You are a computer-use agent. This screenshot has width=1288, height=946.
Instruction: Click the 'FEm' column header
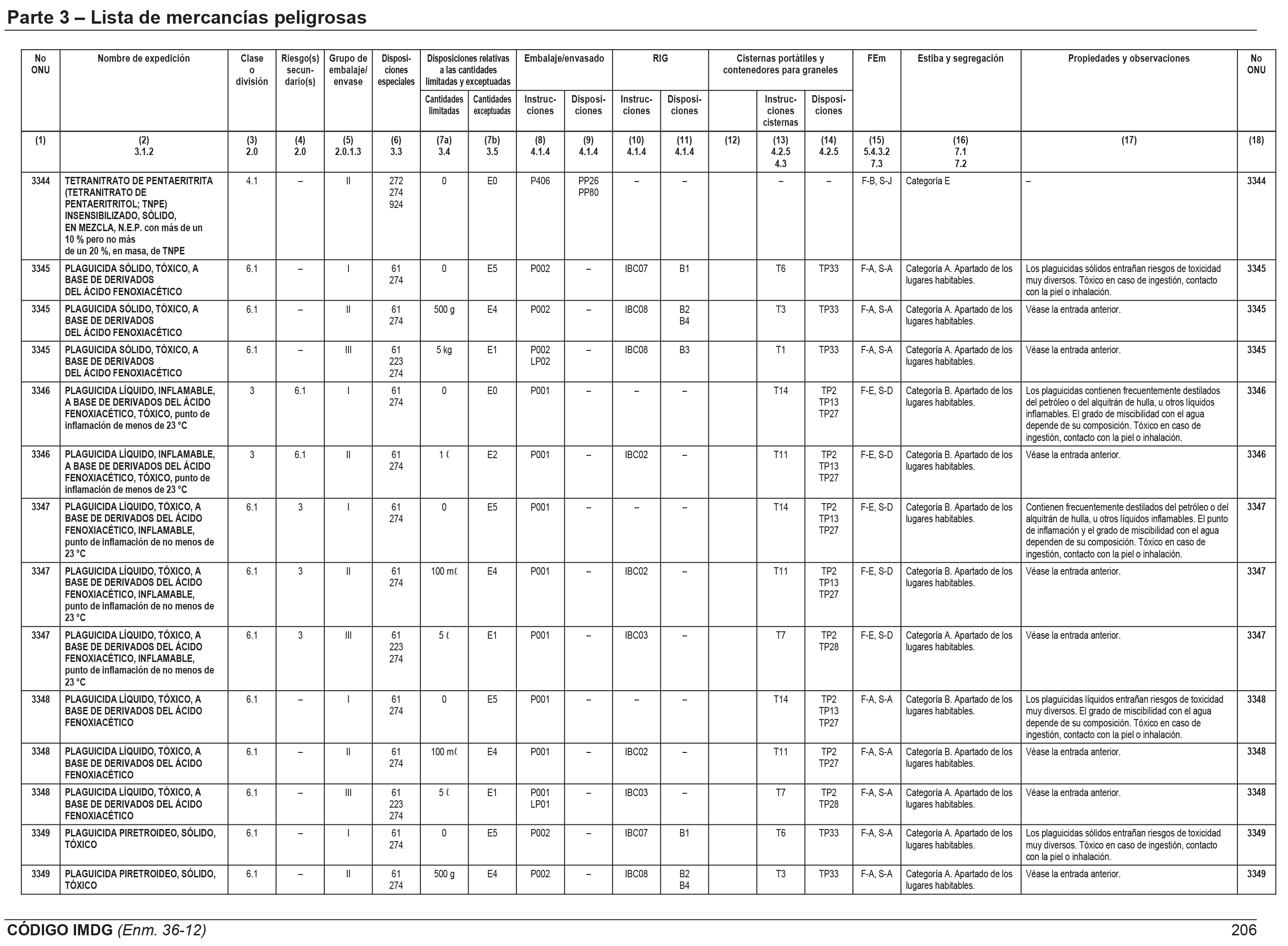[876, 58]
